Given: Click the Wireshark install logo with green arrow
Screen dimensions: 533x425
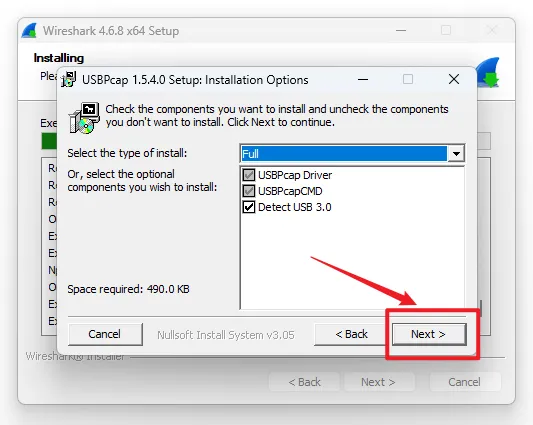Looking at the screenshot, I should pos(488,72).
